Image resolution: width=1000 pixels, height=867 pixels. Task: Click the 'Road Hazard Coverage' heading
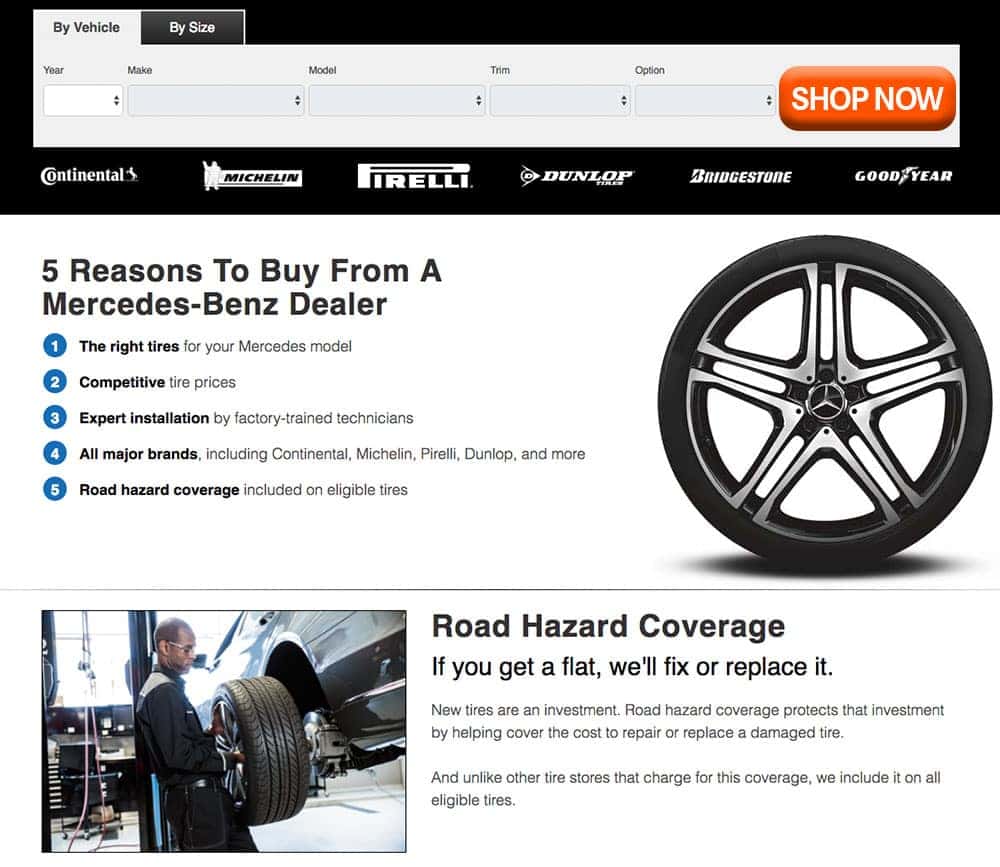pyautogui.click(x=608, y=626)
